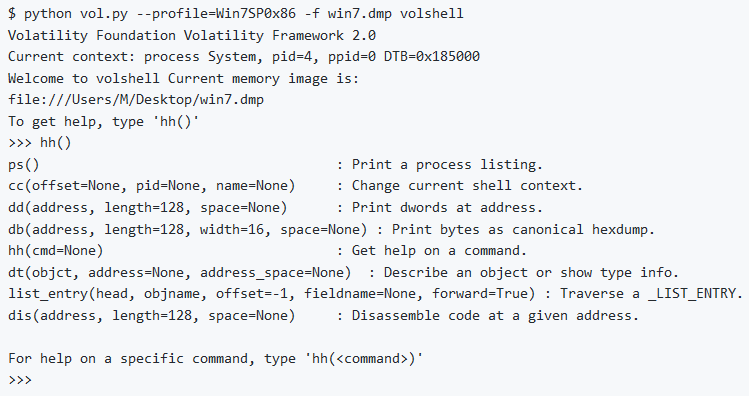Click 'Change current shell context.' description
This screenshot has height=396, width=749.
[x=467, y=186]
